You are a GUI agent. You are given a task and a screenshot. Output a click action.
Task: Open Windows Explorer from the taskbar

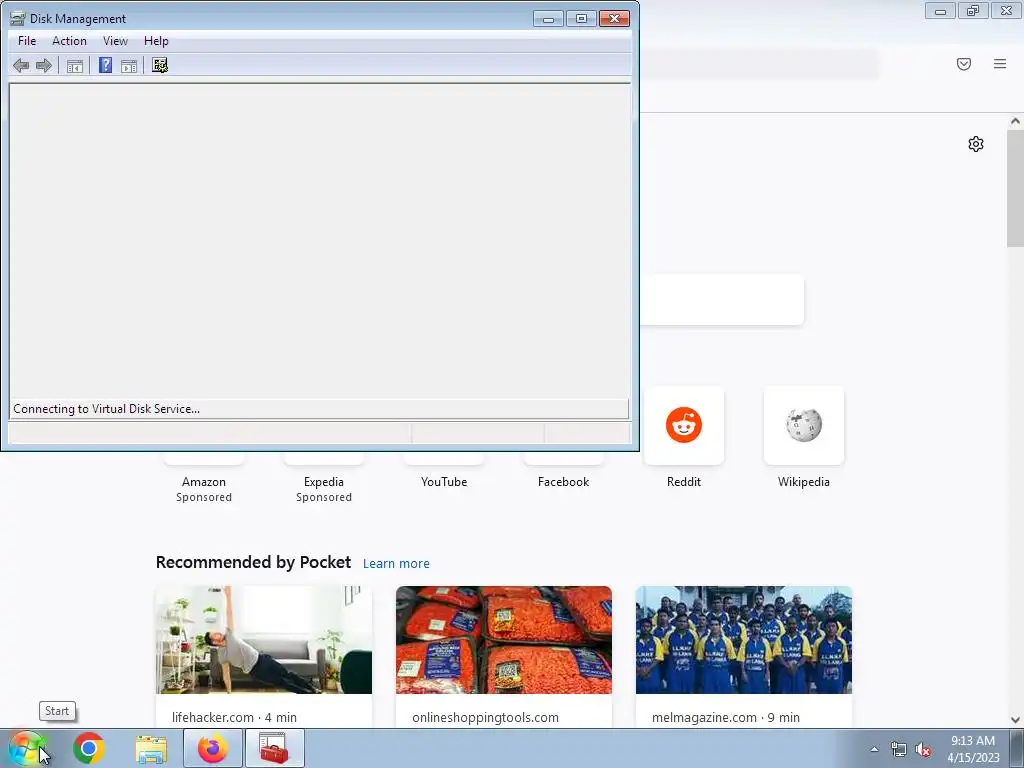coord(151,749)
